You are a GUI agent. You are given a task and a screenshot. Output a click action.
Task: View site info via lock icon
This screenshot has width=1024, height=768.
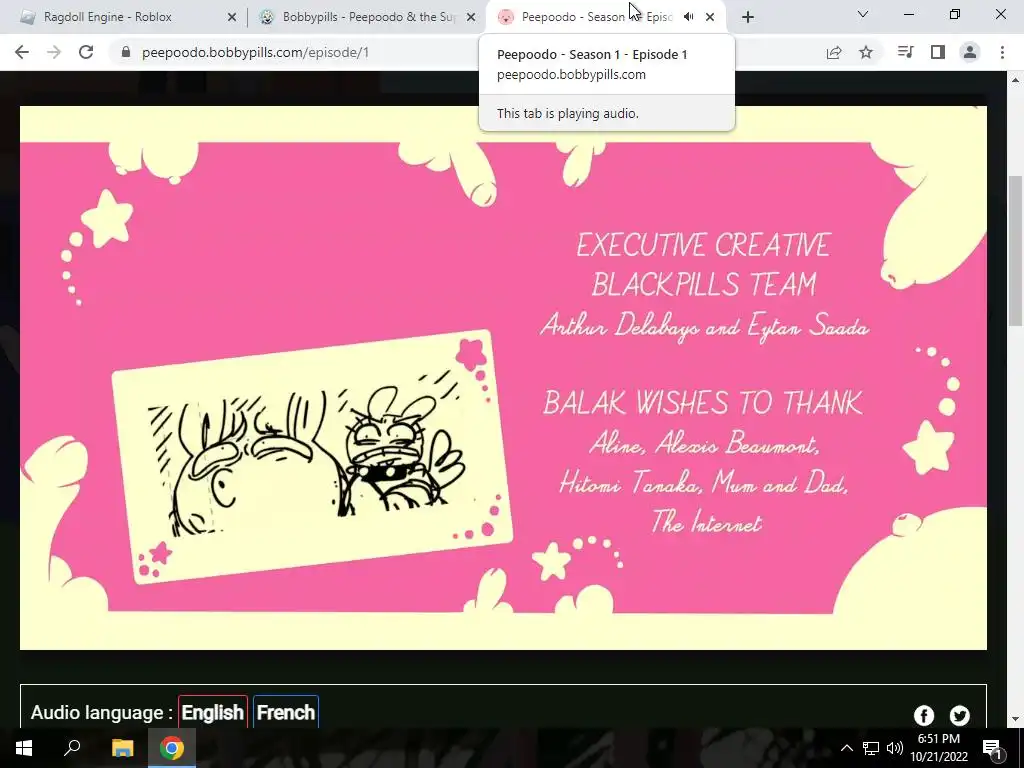(x=126, y=52)
